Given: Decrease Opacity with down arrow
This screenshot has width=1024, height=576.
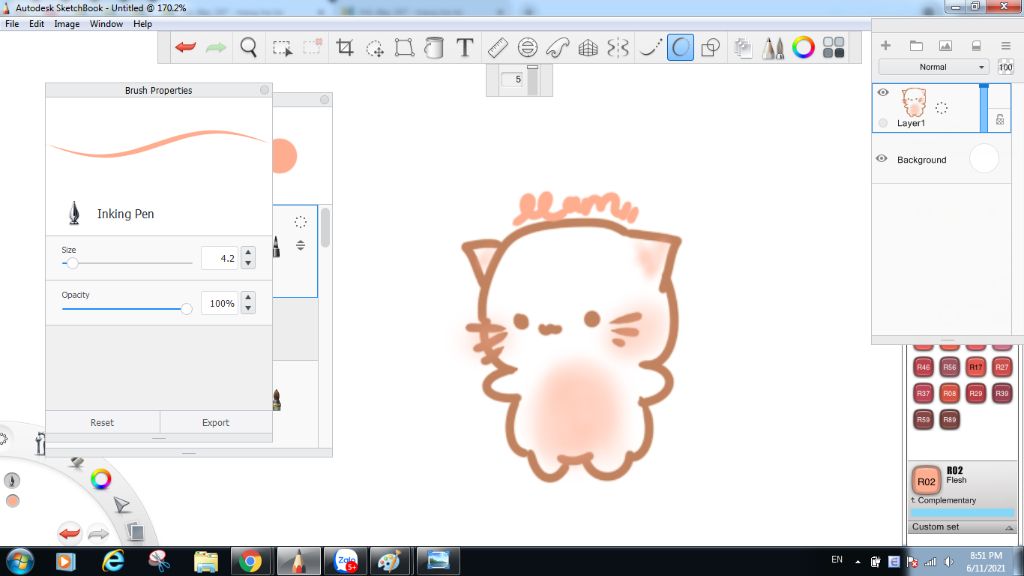Looking at the screenshot, I should tap(248, 308).
